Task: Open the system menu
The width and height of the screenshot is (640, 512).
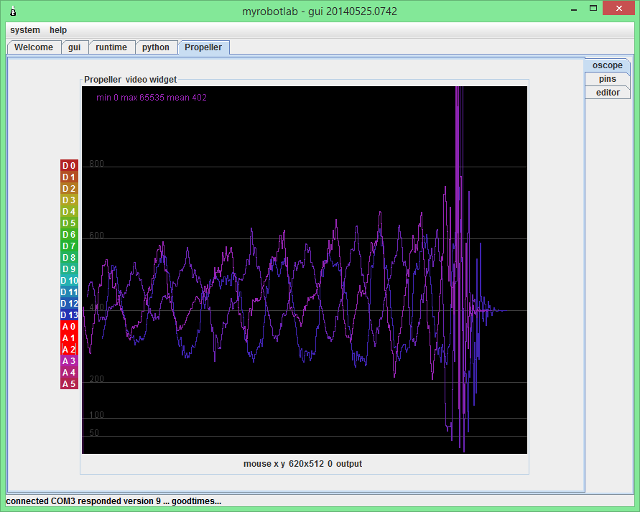Action: (x=25, y=30)
